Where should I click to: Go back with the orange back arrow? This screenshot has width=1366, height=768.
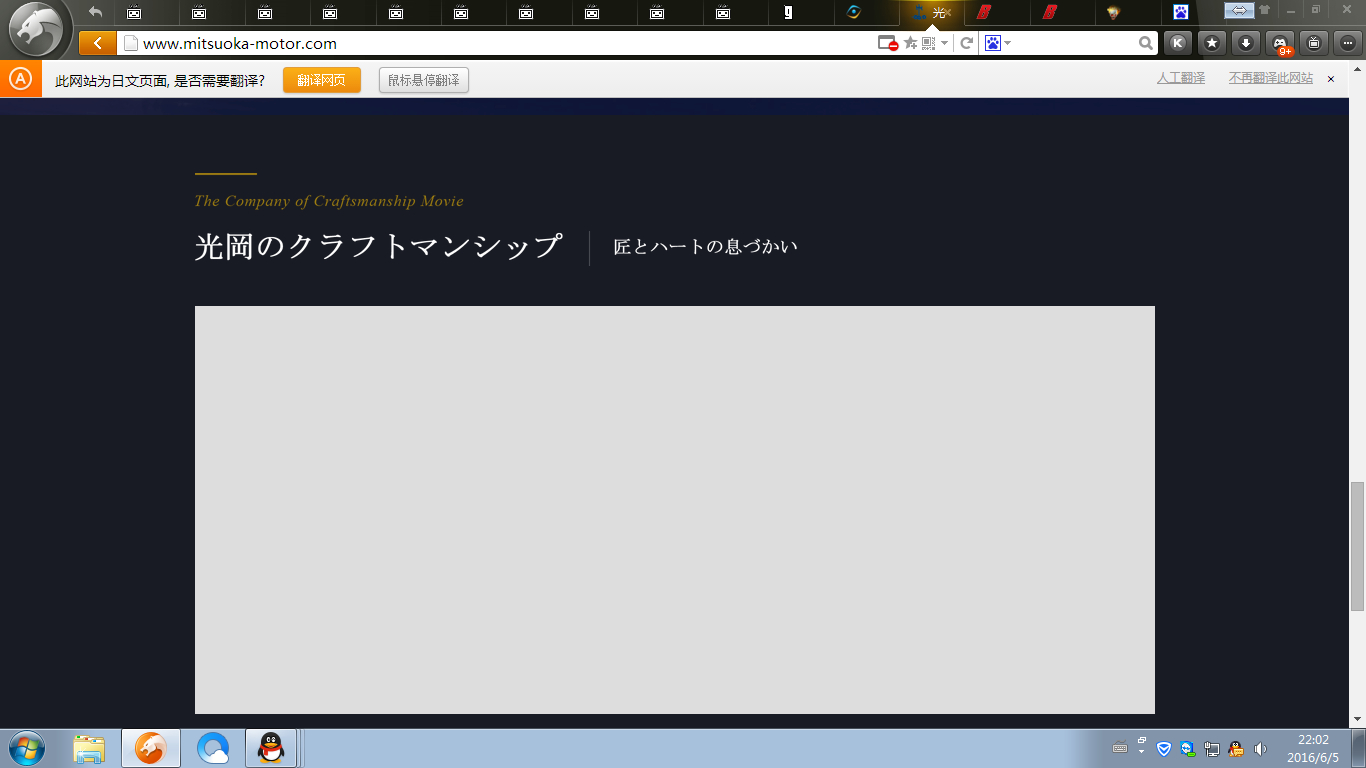[x=97, y=43]
